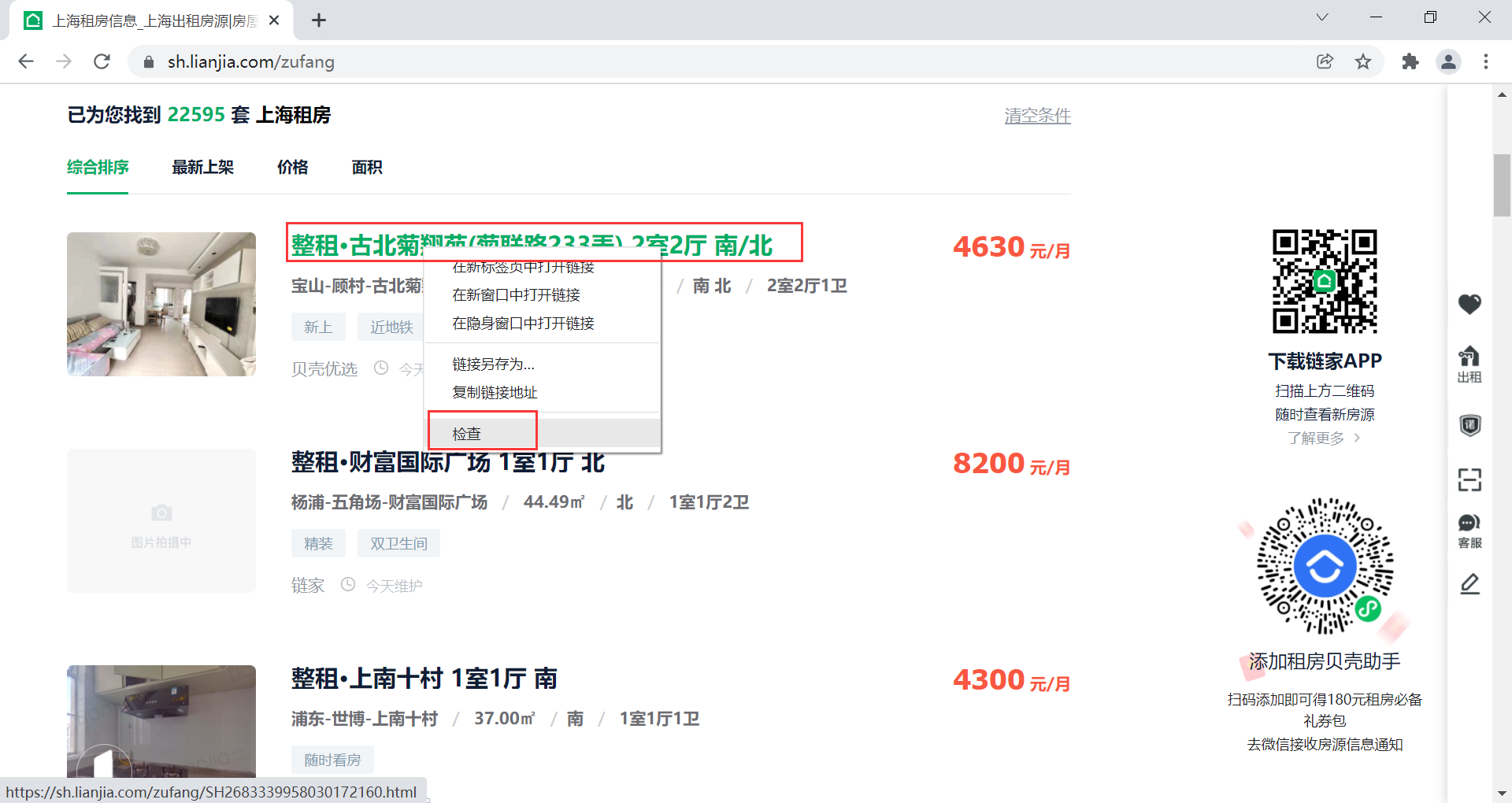1512x803 pixels.
Task: Click the shield sidebar icon
Action: click(1469, 425)
